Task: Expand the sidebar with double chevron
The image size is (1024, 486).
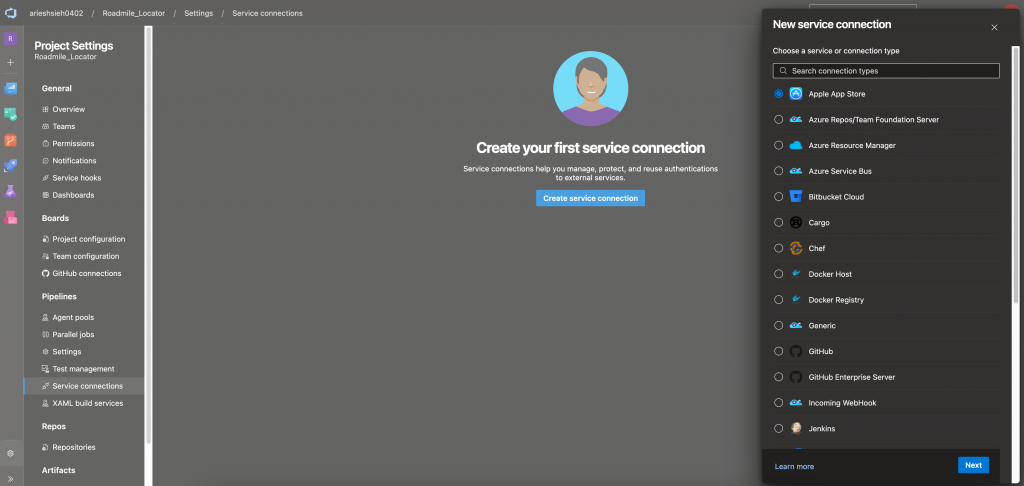Action: click(x=10, y=478)
